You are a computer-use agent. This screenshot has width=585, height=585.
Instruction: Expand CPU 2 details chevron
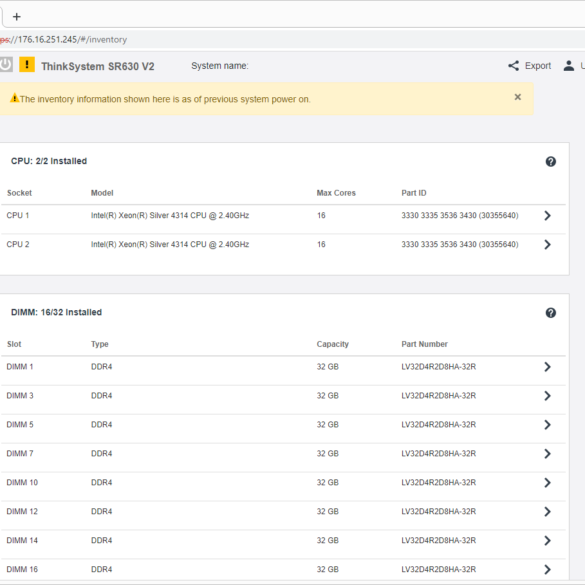coord(547,244)
